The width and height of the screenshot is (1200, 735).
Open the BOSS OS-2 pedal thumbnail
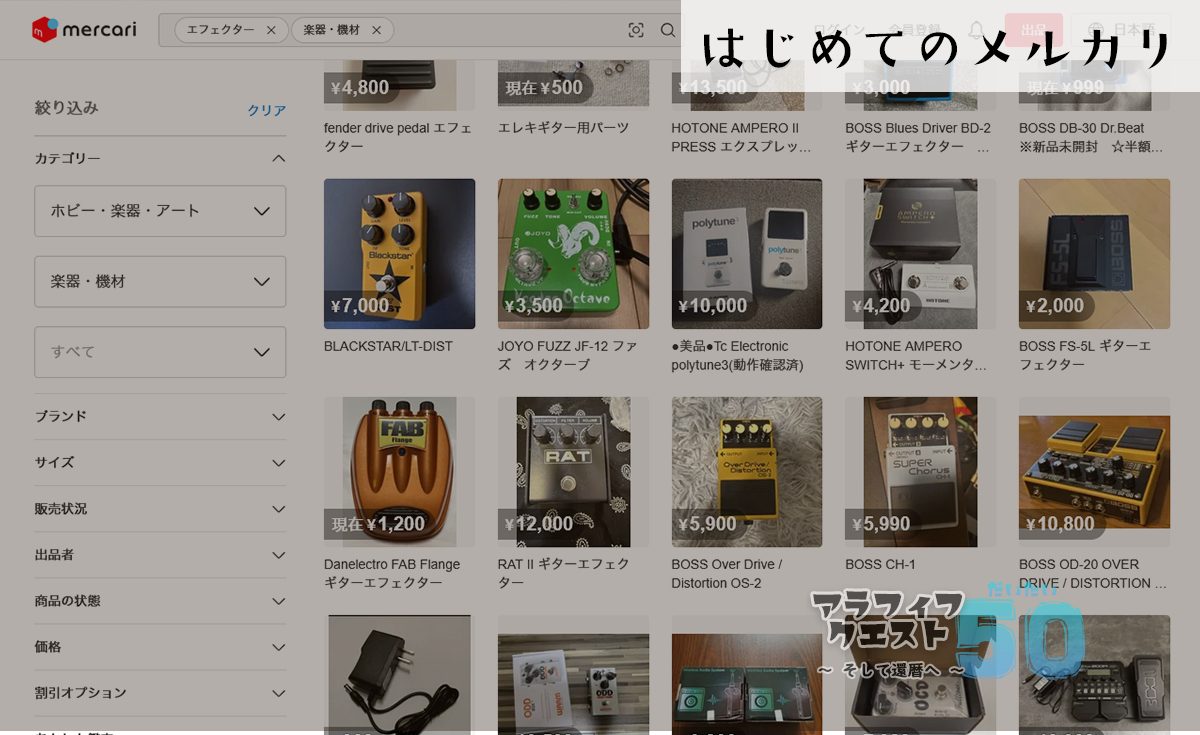point(746,472)
